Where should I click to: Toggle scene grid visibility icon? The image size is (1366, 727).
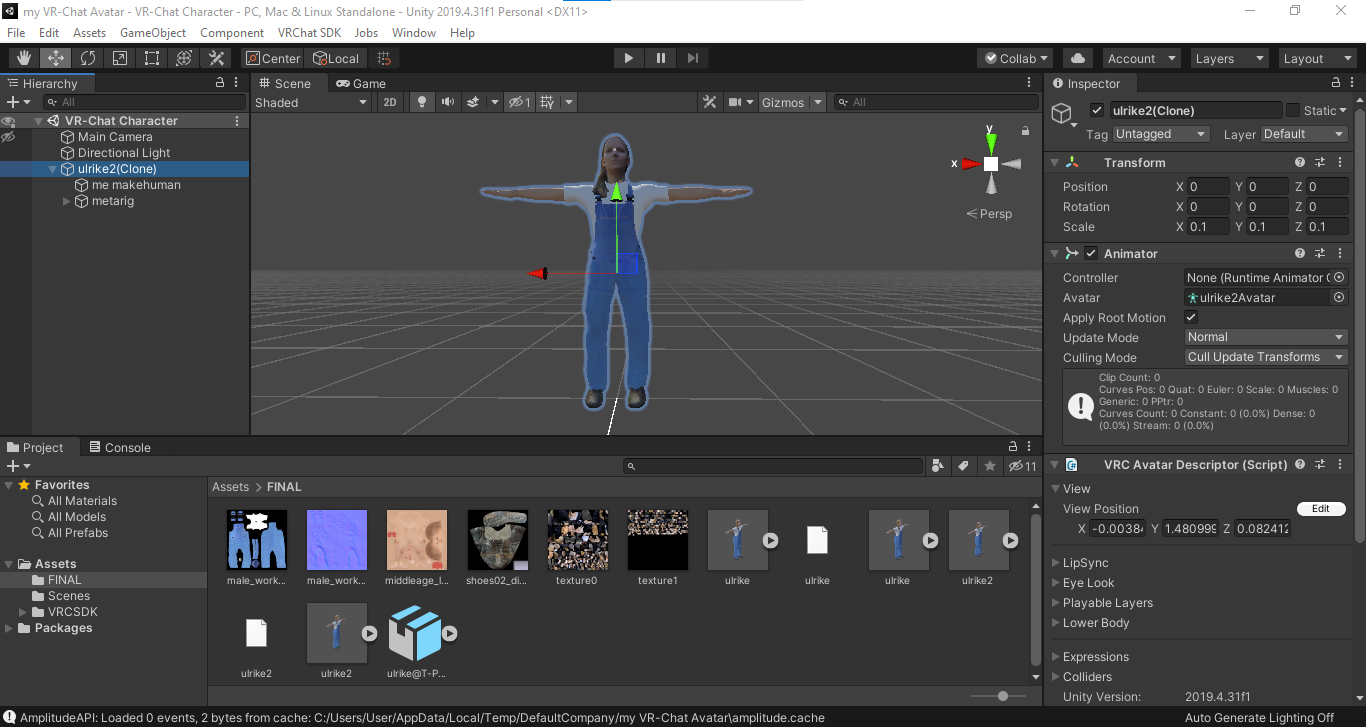547,102
